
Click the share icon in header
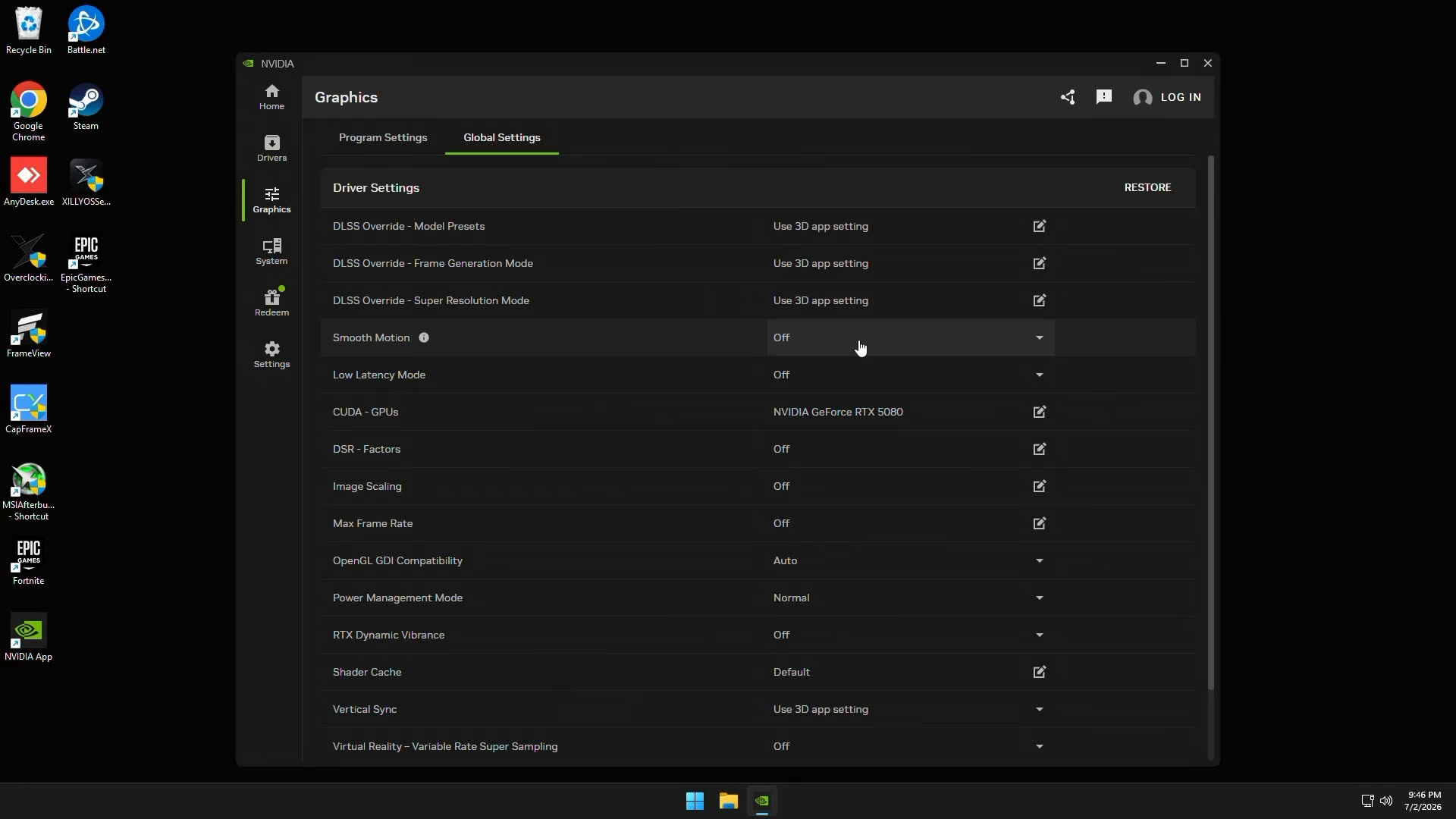(1068, 97)
